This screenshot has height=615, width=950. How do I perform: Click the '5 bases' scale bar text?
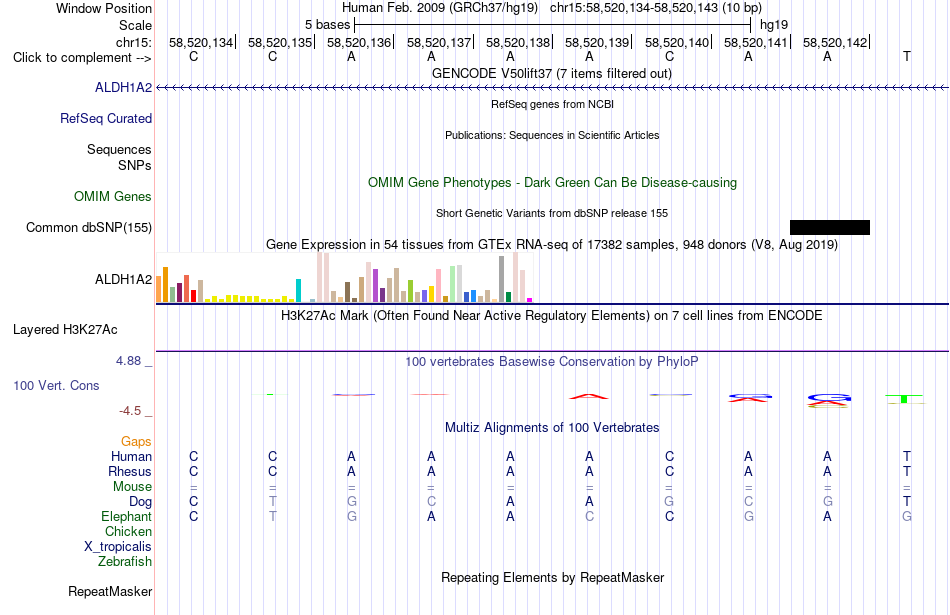pyautogui.click(x=327, y=25)
